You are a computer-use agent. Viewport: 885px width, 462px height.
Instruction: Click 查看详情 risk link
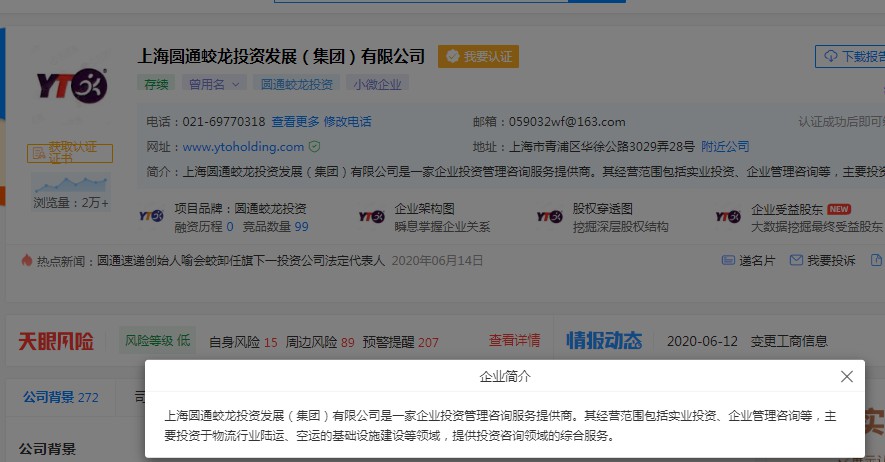[514, 340]
